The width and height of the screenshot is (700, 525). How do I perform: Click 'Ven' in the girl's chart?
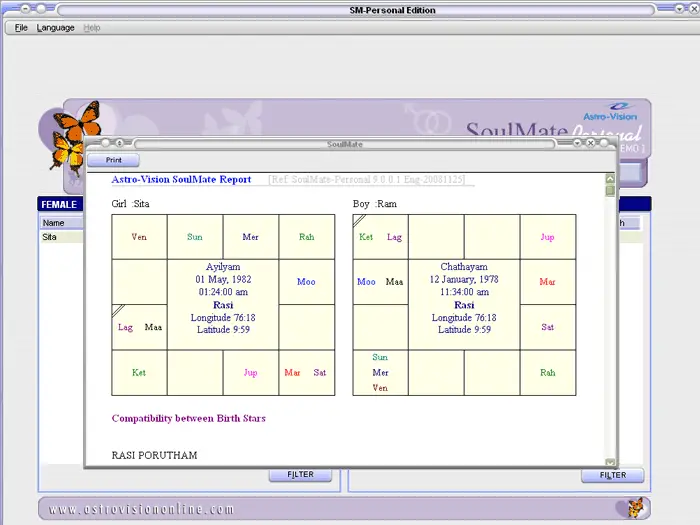[x=139, y=237]
